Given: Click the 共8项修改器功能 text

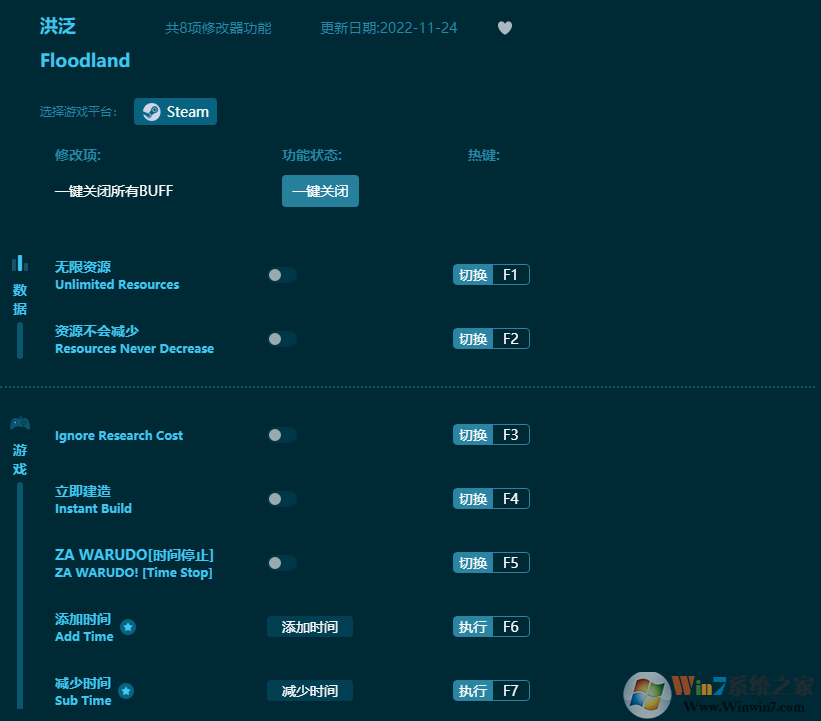Looking at the screenshot, I should tap(218, 28).
